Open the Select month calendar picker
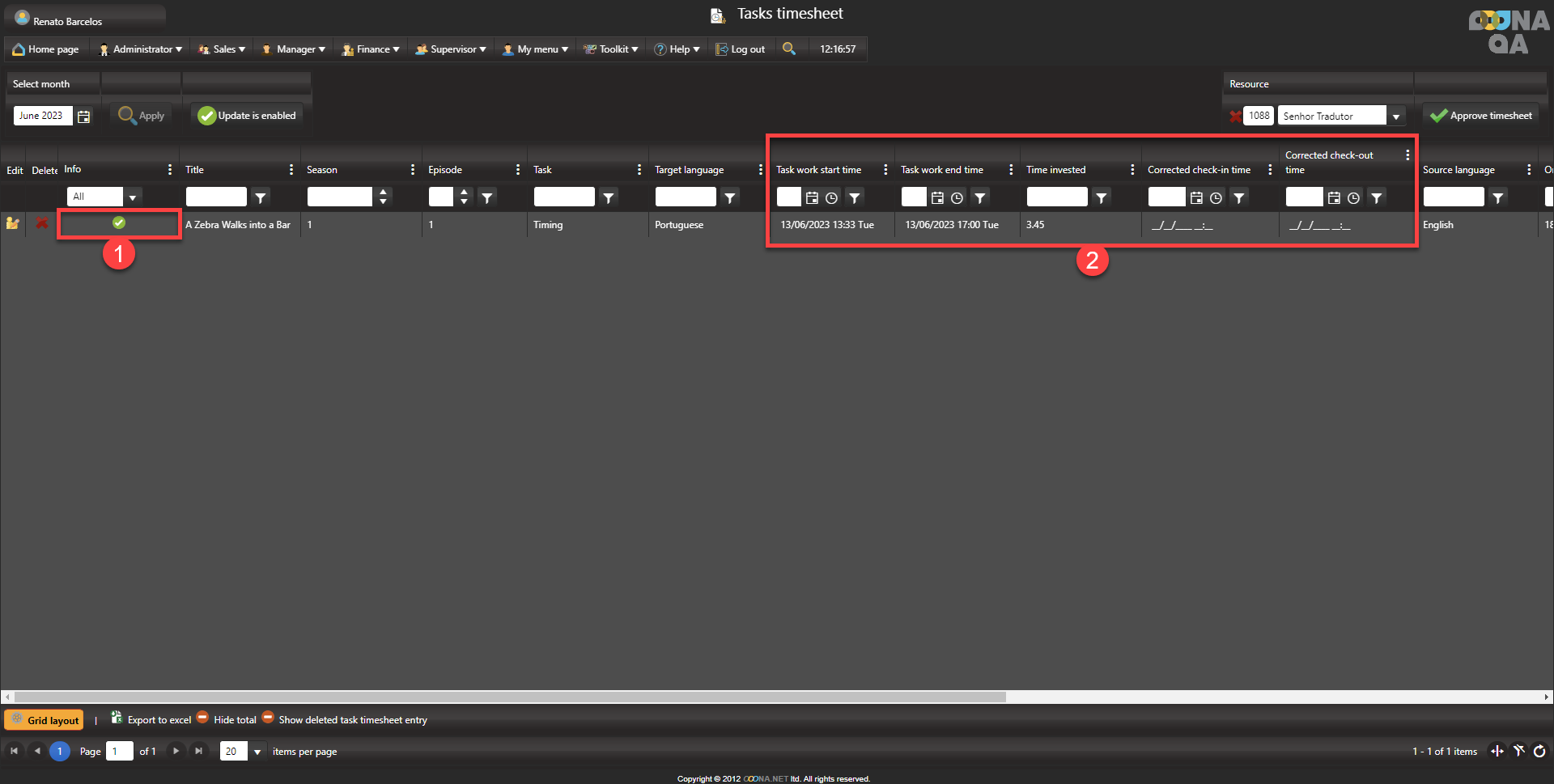This screenshot has height=784, width=1554. pos(83,117)
